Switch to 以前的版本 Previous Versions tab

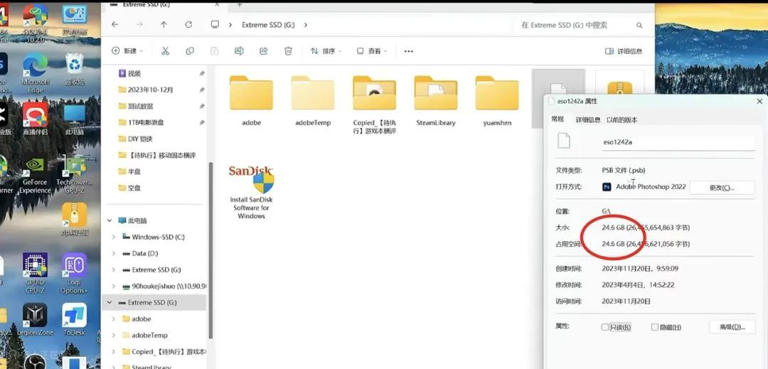pos(622,120)
